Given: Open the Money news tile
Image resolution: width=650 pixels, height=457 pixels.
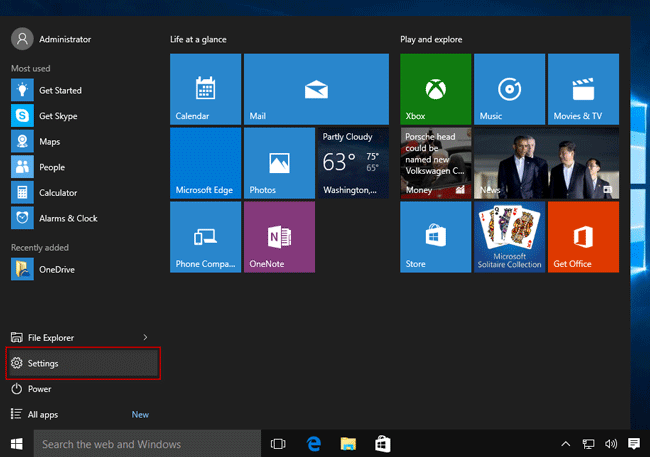Looking at the screenshot, I should pos(436,163).
